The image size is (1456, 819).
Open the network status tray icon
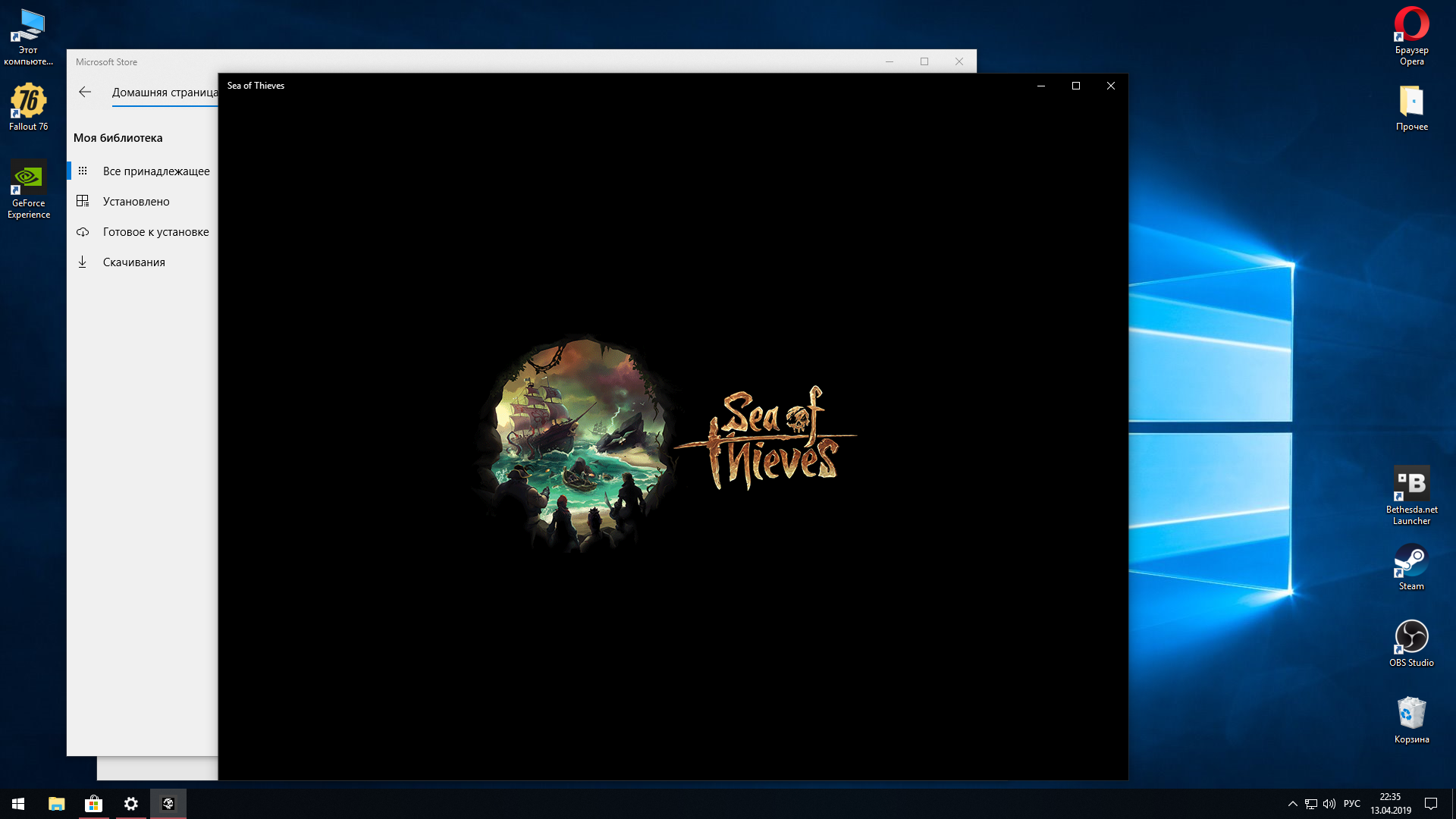coord(1311,804)
